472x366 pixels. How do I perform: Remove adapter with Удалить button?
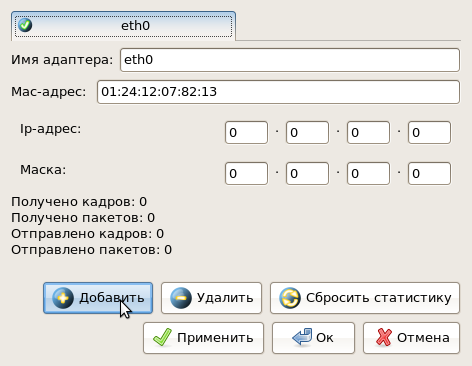(x=211, y=298)
